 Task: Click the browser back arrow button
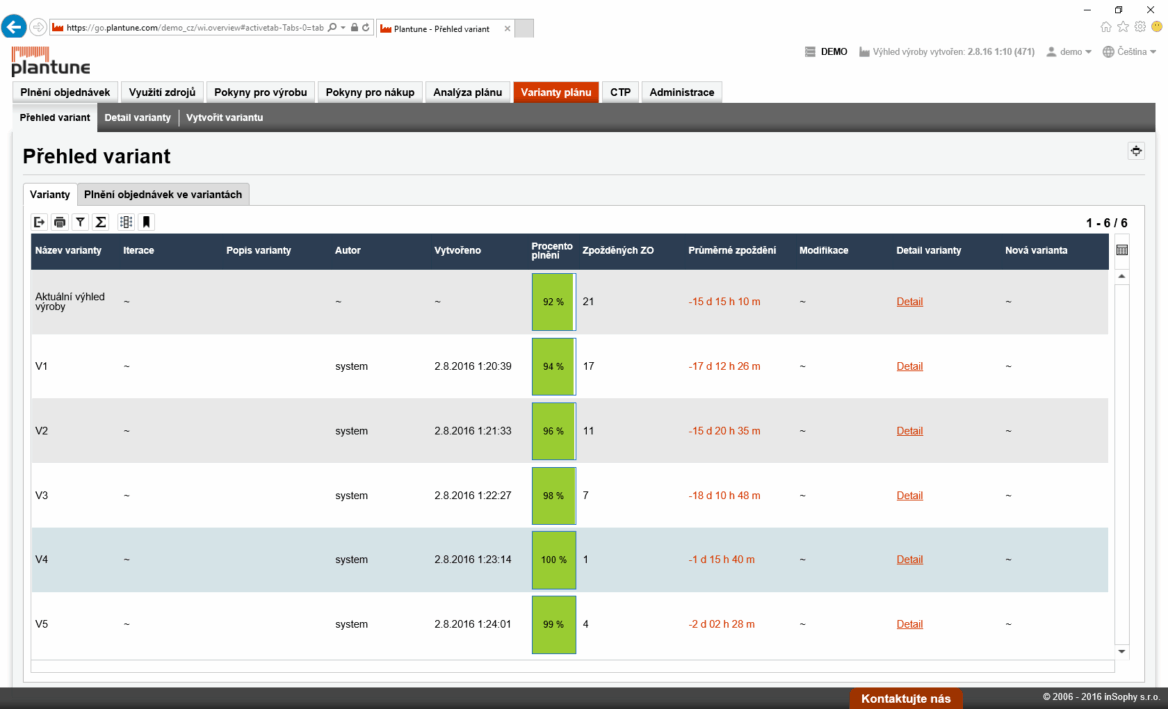point(14,27)
